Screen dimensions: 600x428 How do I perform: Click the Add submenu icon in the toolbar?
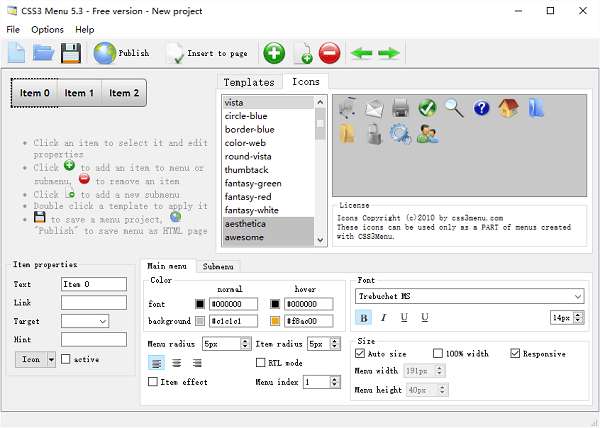pos(303,54)
